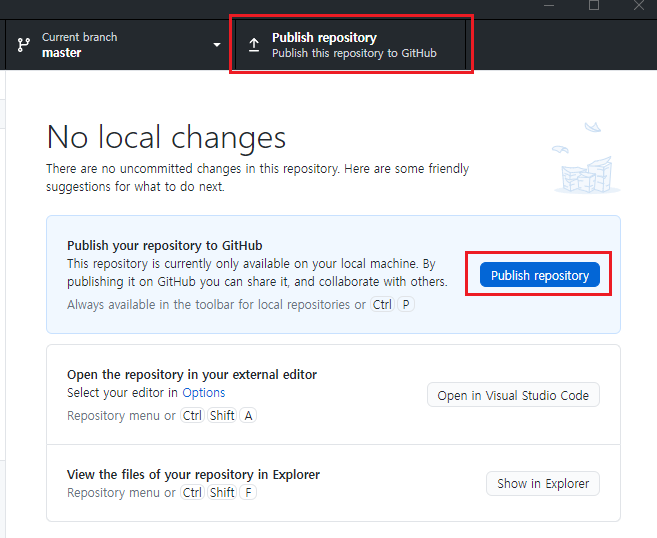
Task: Minimize the GitHub Desktop window
Action: click(549, 5)
